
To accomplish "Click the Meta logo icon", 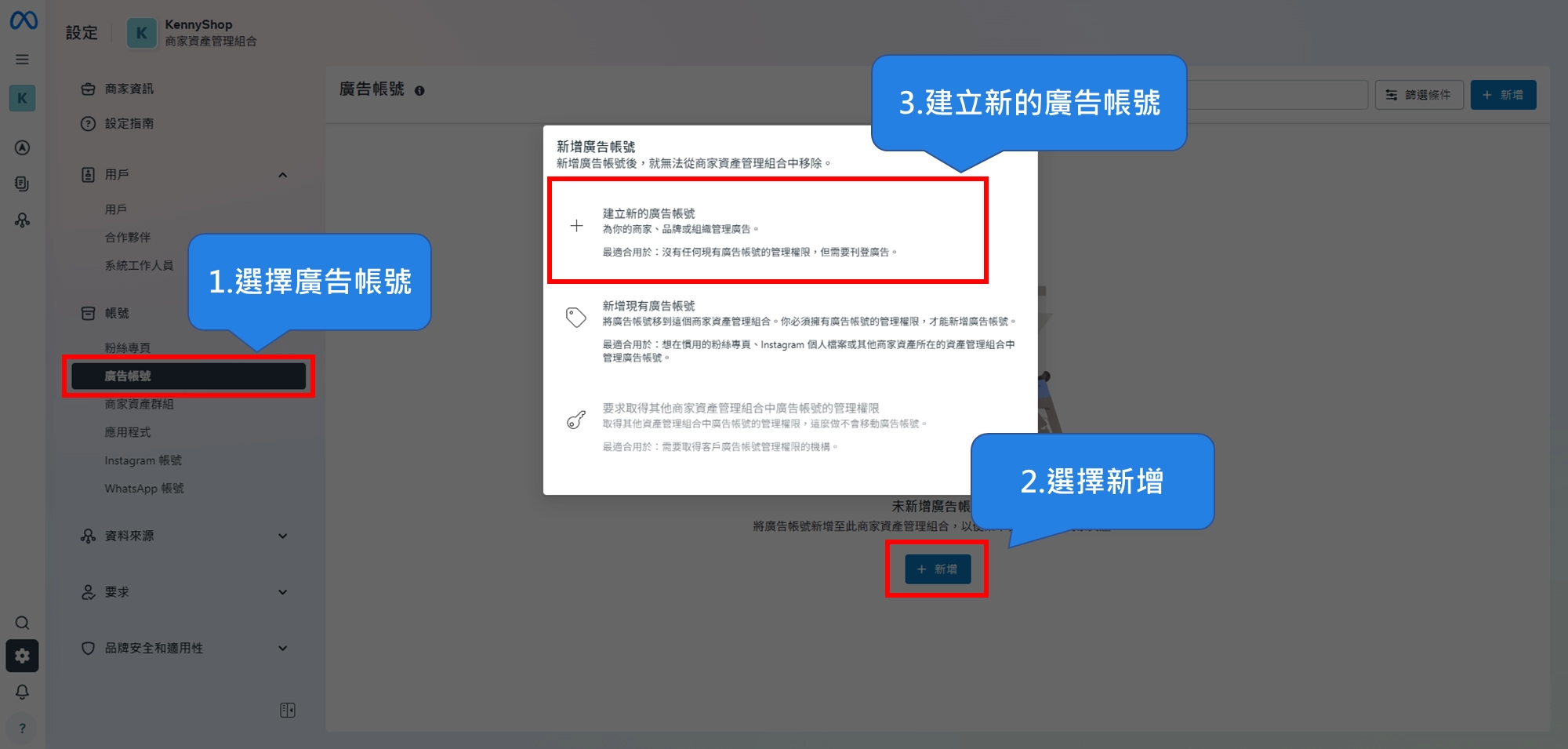I will point(22,21).
